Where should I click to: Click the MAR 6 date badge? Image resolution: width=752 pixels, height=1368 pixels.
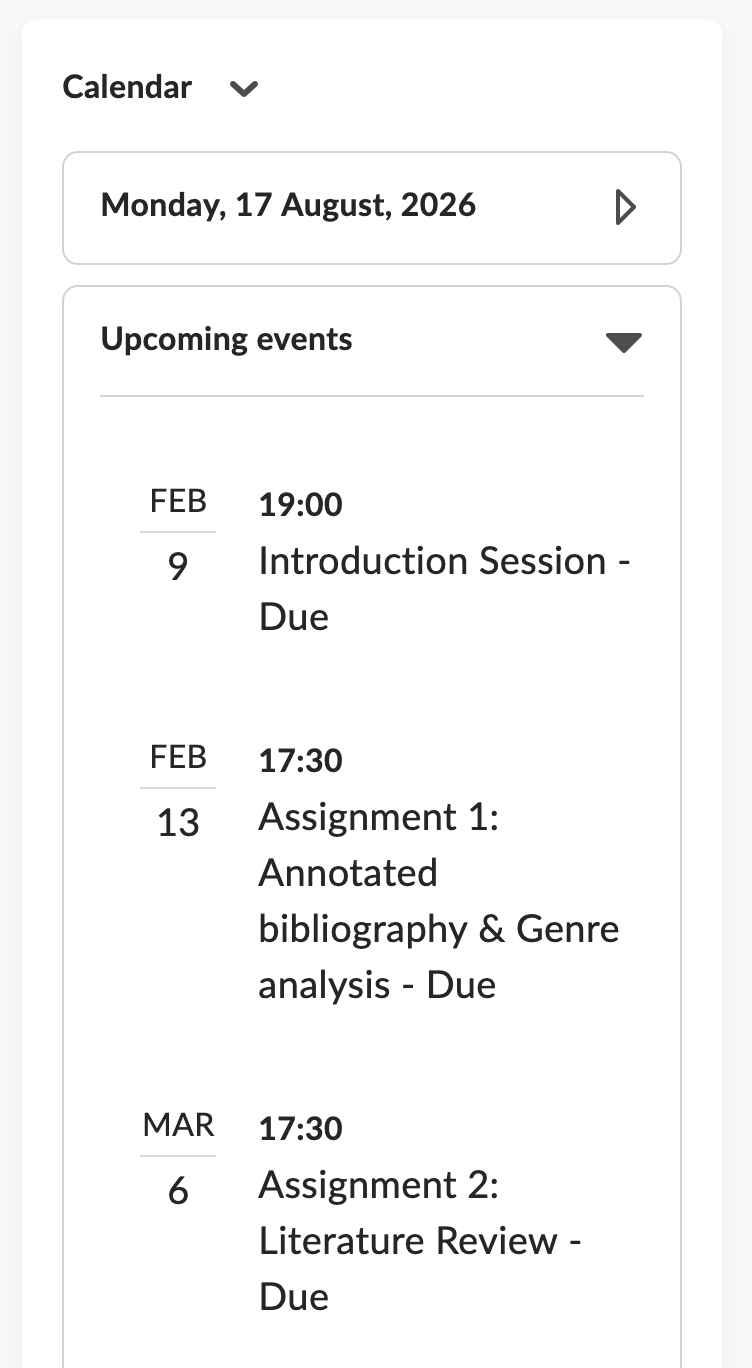178,1158
